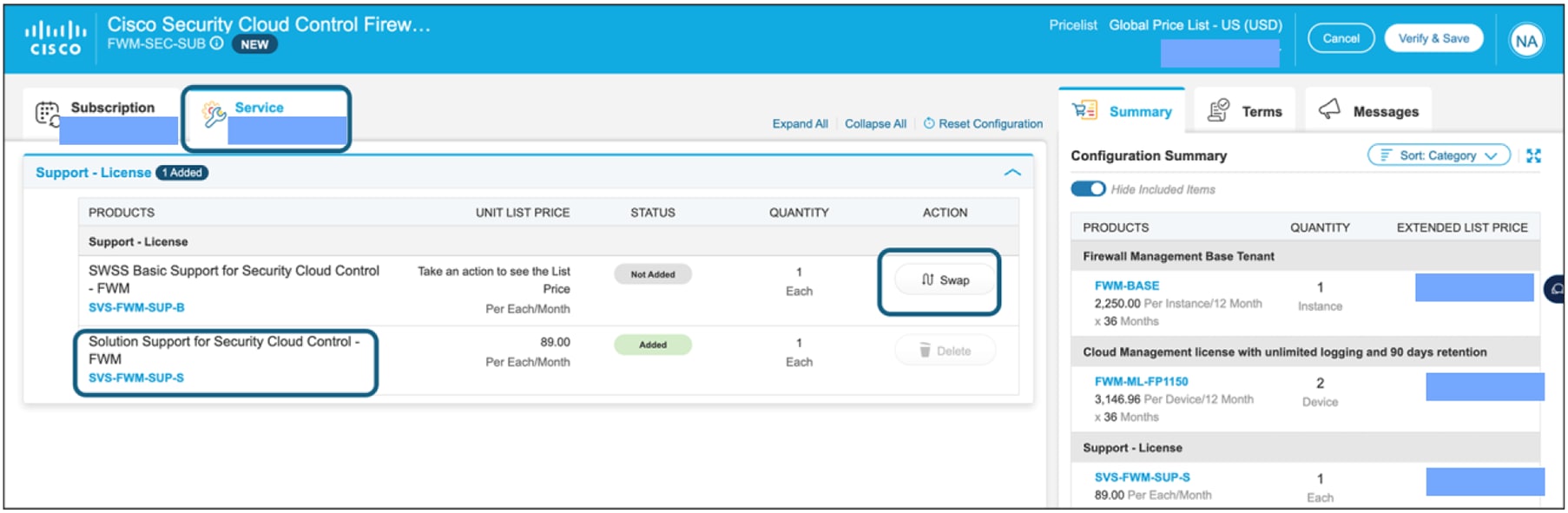Click the Messages megaphone icon
1568x513 pixels.
pyautogui.click(x=1329, y=110)
